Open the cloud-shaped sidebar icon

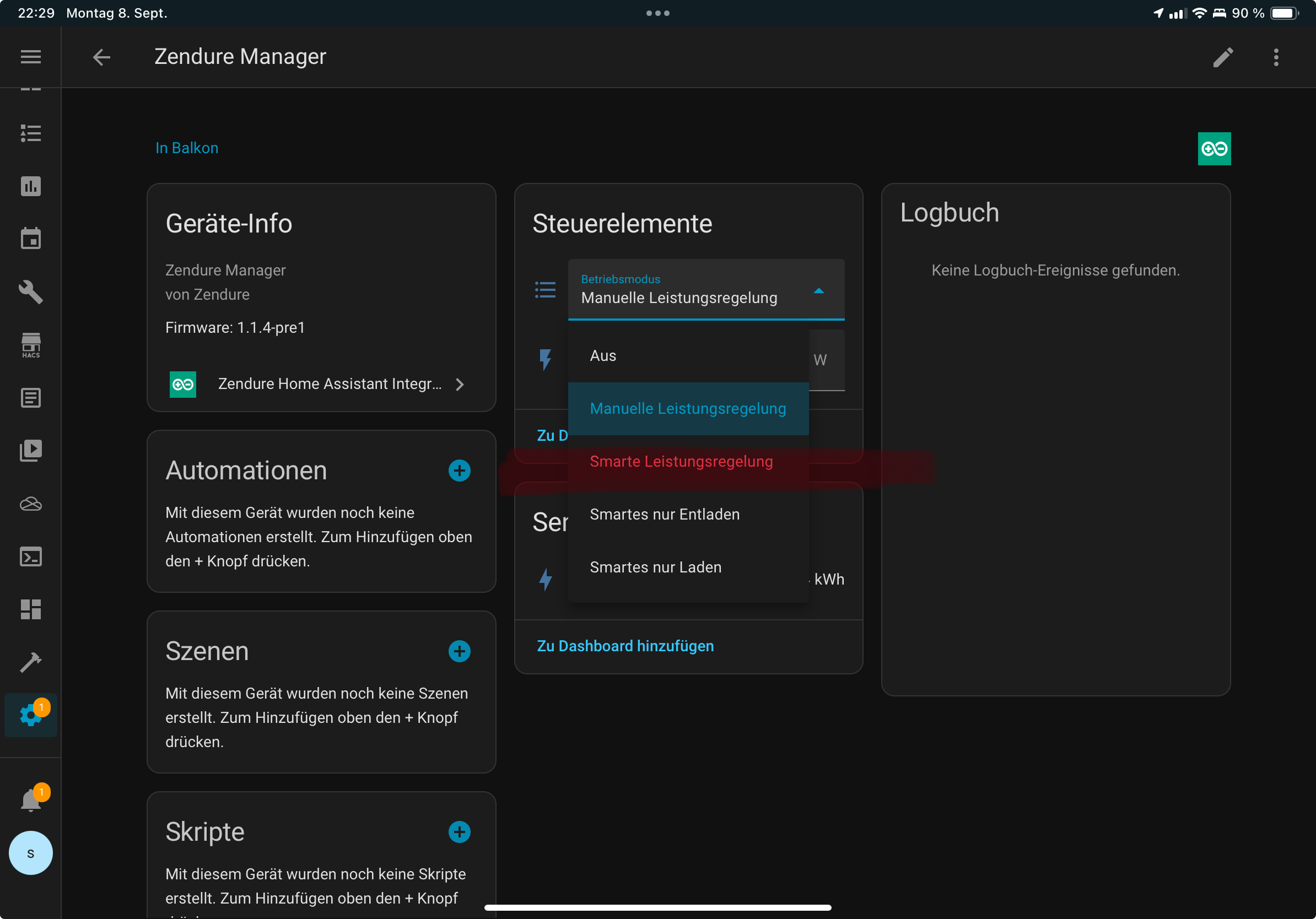coord(30,504)
